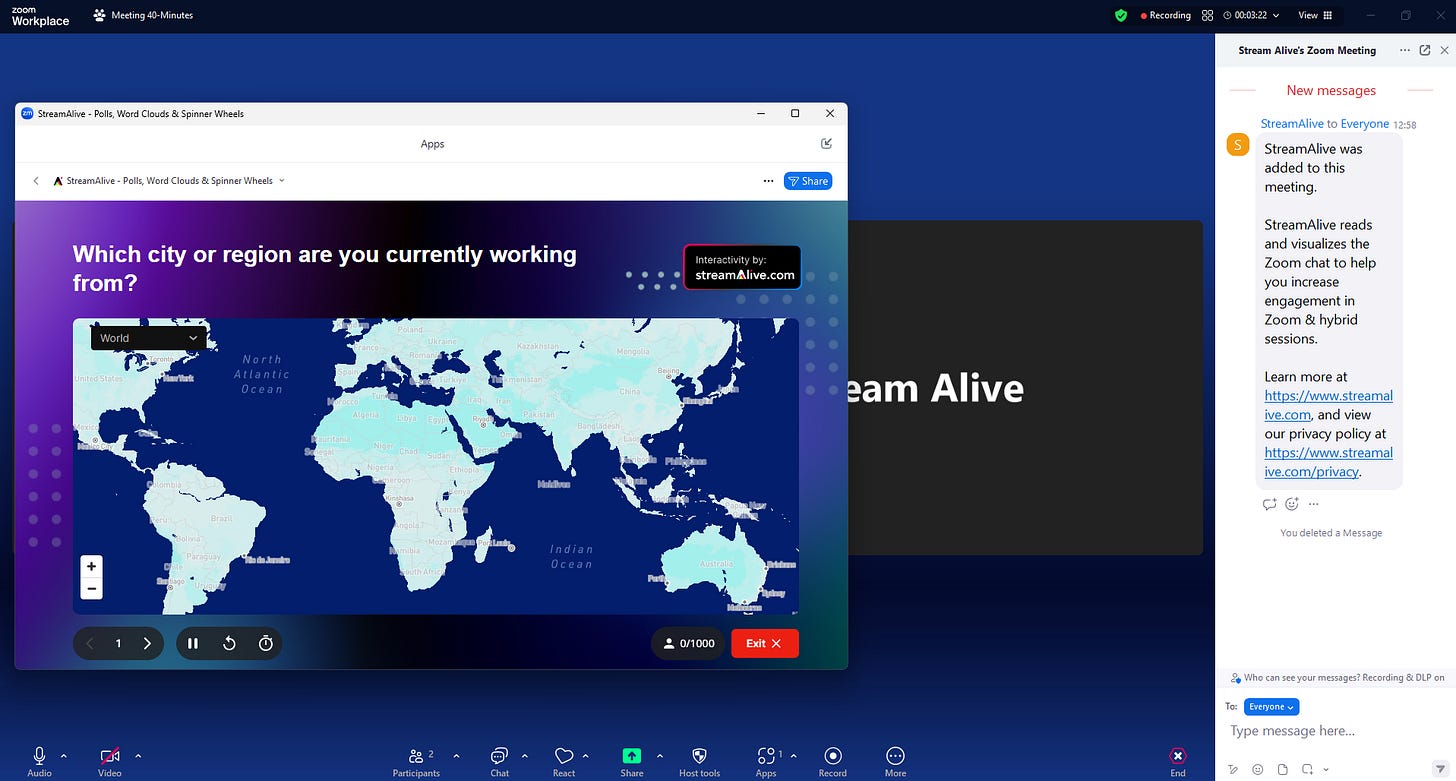Screen dimensions: 1456x781
Task: Click the 0/1000 participants counter
Action: pos(689,643)
